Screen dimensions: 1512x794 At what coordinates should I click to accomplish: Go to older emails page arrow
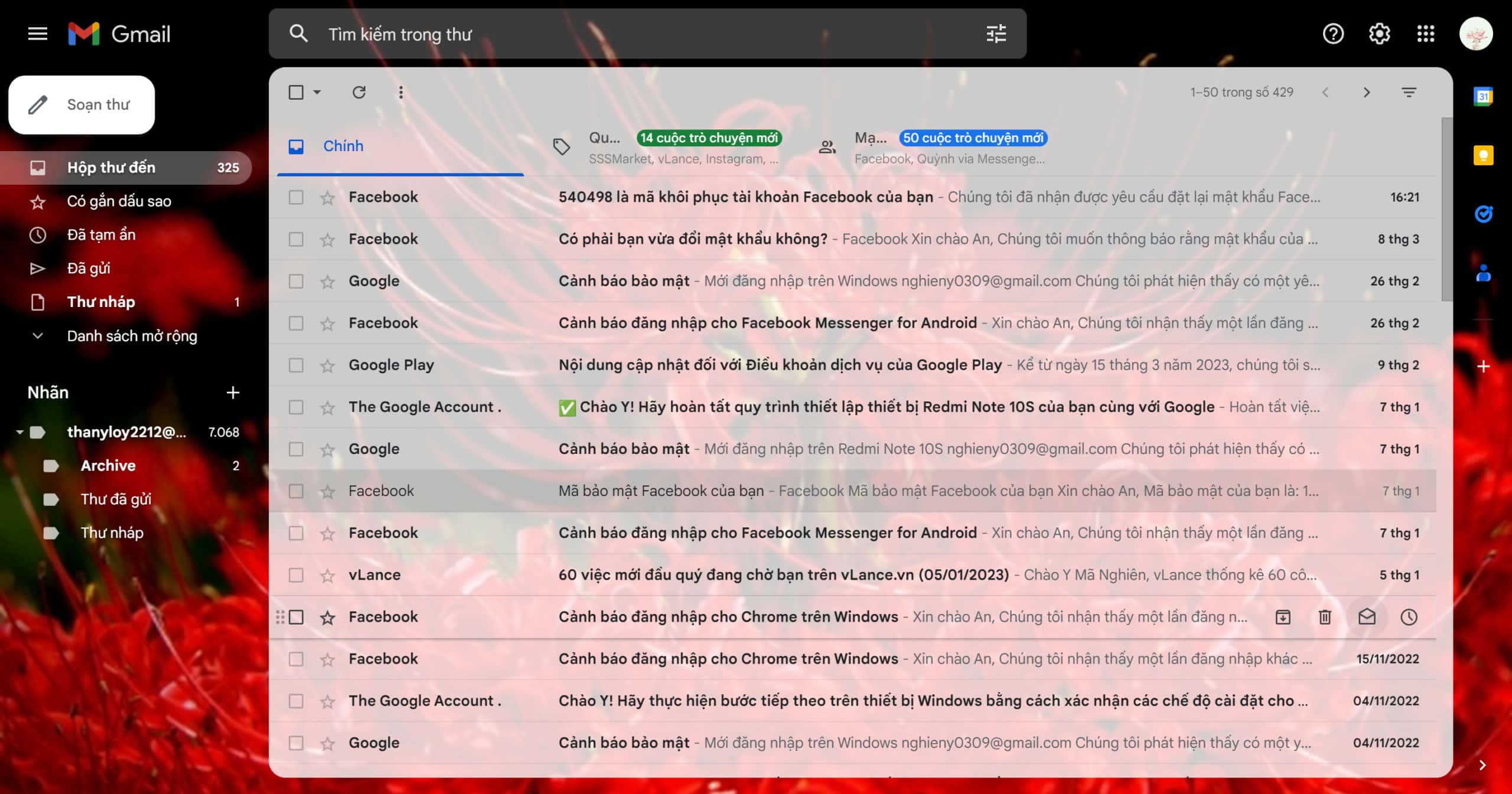click(x=1367, y=92)
